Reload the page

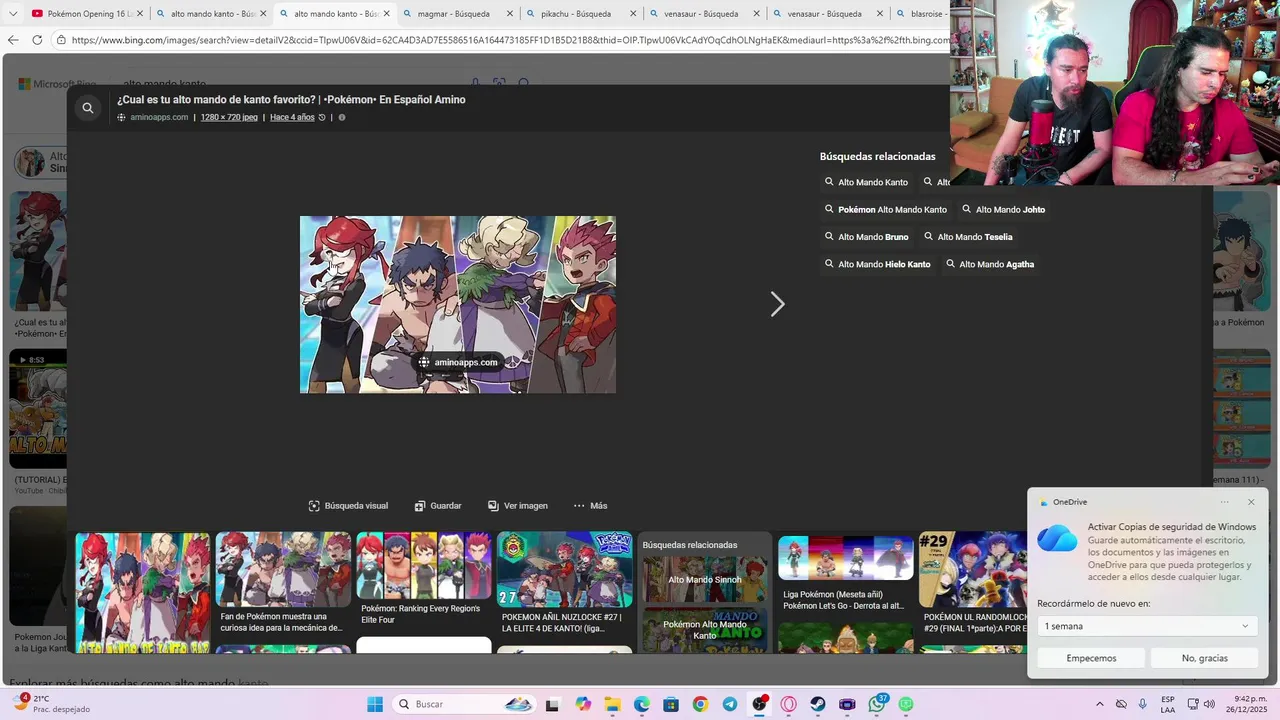[x=37, y=40]
